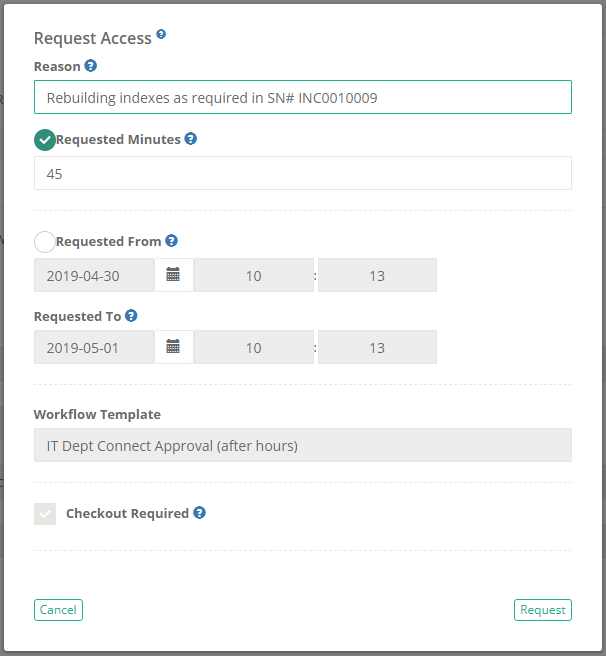Open calendar picker for Requested From date

pyautogui.click(x=173, y=275)
